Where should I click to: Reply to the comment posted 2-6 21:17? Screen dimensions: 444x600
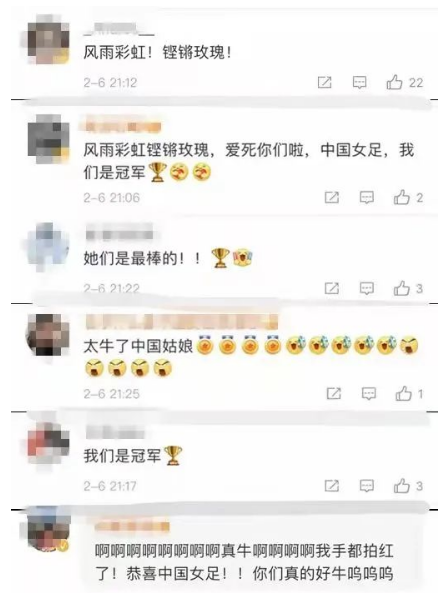367,486
